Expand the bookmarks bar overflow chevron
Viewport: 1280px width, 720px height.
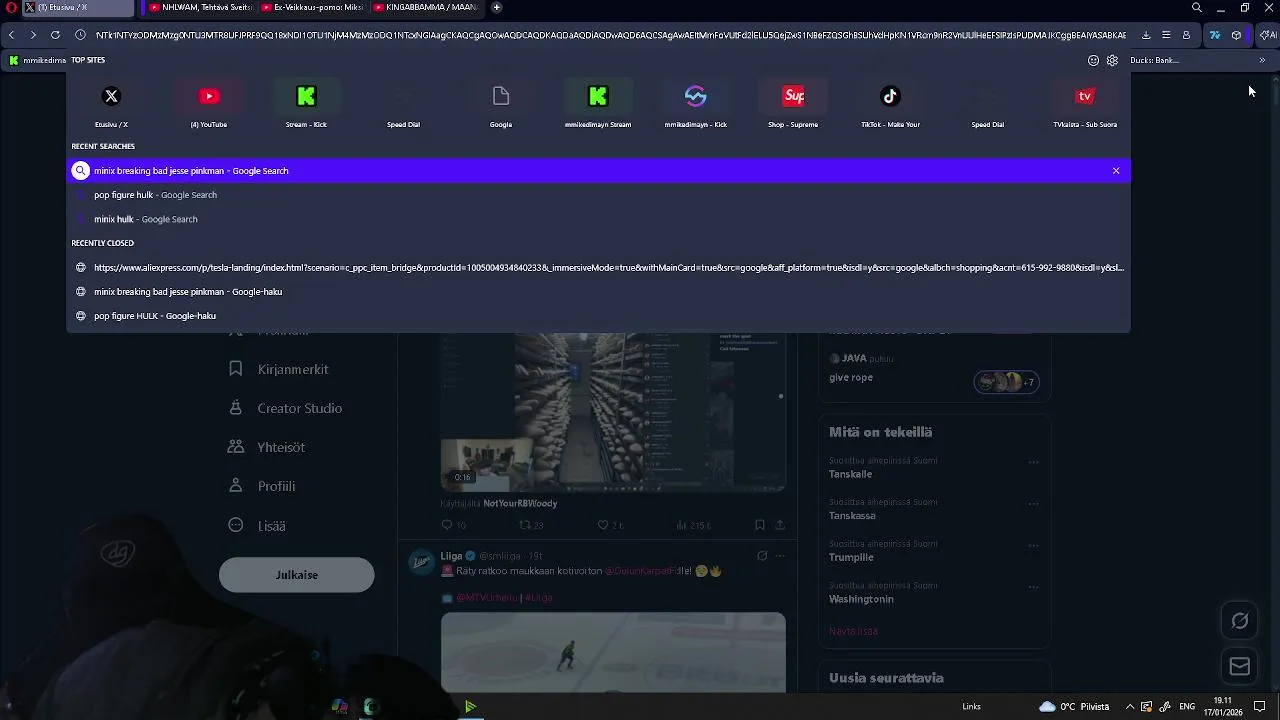[x=1262, y=60]
